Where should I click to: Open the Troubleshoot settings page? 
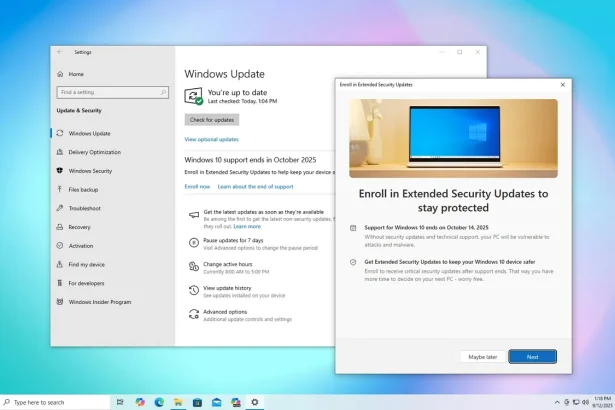pyautogui.click(x=84, y=208)
